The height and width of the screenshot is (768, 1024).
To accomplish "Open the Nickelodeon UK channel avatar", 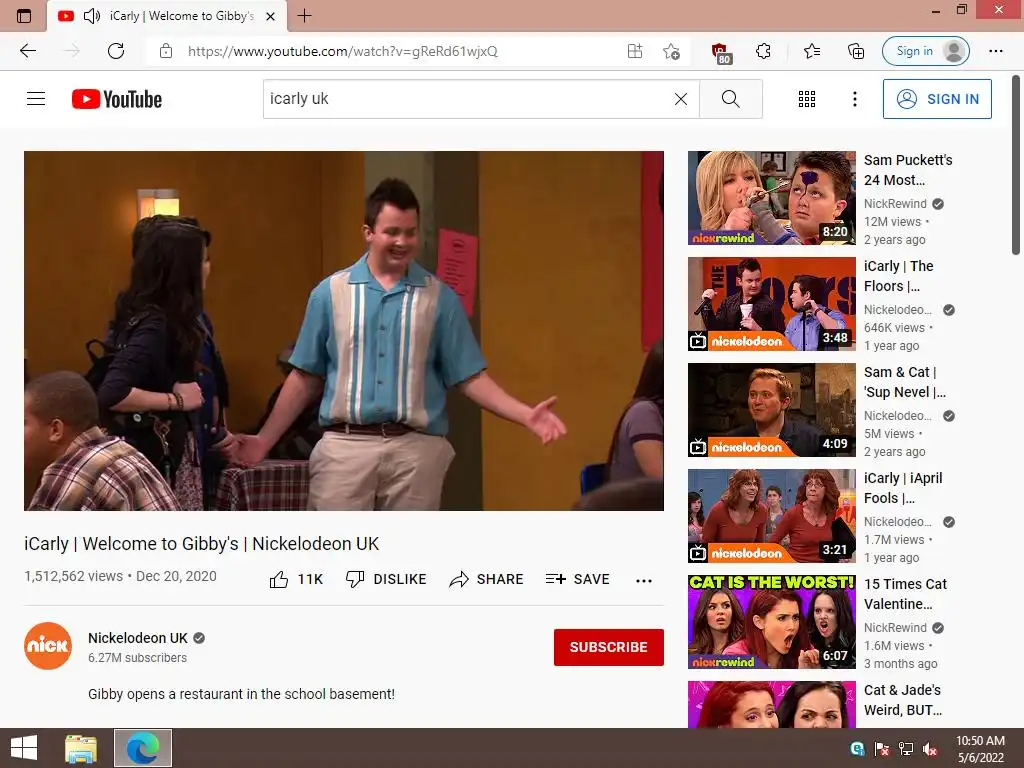I will [x=48, y=646].
